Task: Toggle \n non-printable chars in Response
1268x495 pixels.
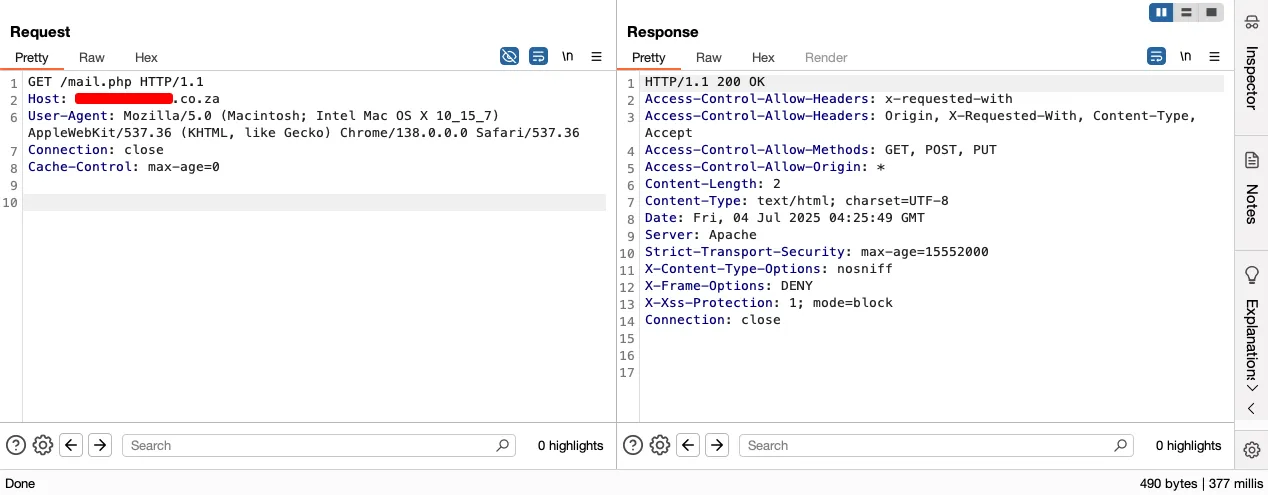Action: point(1185,56)
